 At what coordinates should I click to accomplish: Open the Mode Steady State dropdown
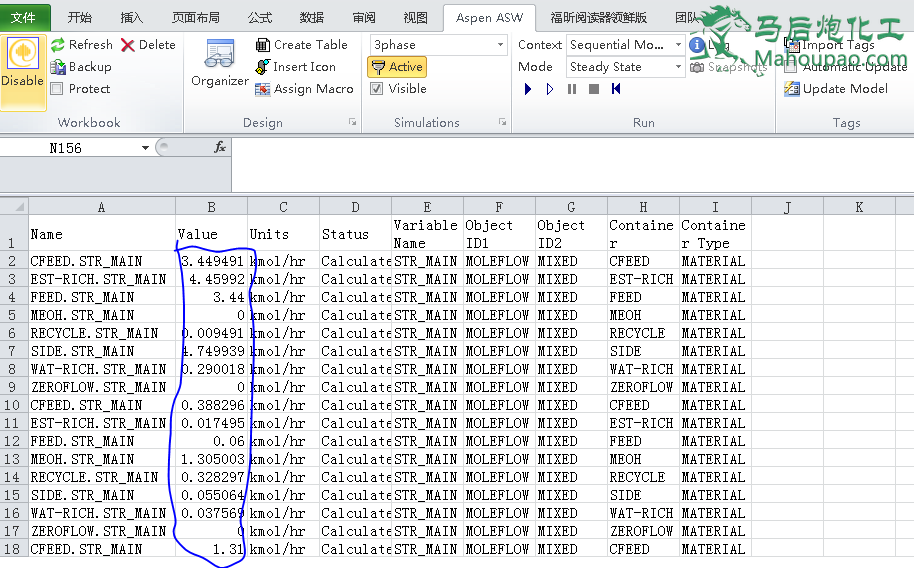679,67
